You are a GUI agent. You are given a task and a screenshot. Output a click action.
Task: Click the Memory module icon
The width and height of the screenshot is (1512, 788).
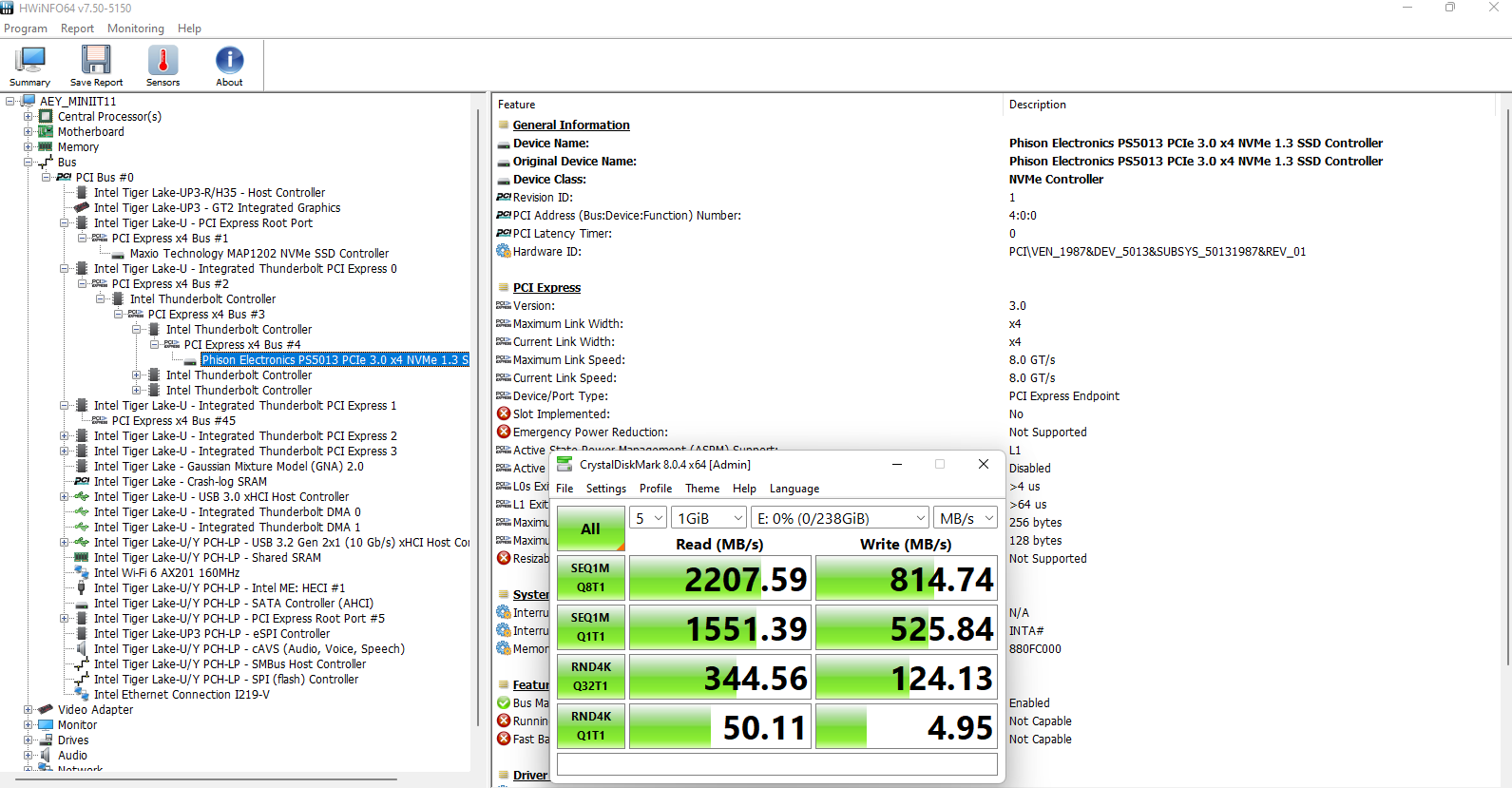[46, 147]
